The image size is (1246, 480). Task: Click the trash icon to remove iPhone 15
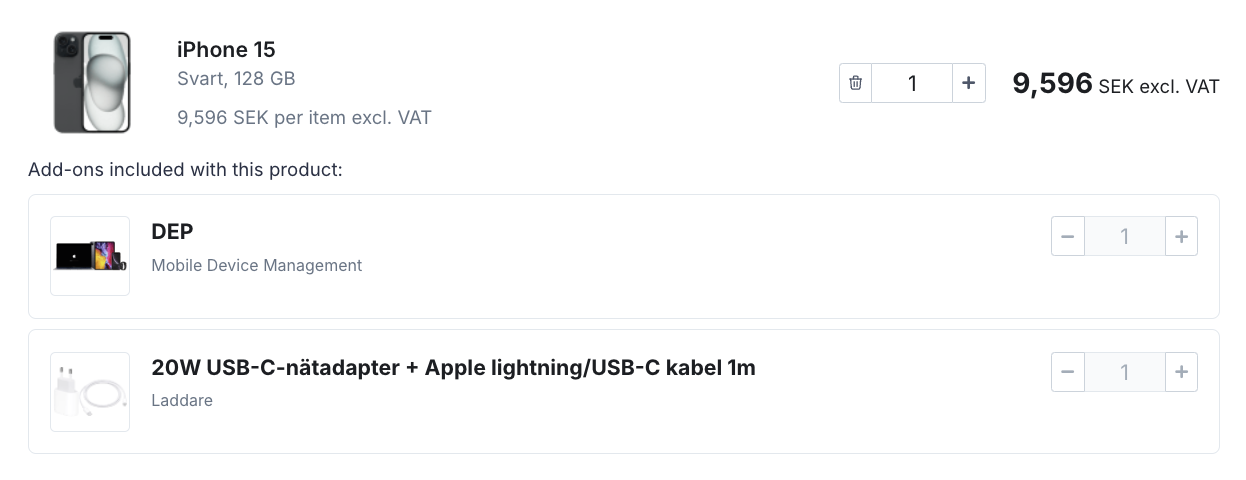pyautogui.click(x=855, y=83)
